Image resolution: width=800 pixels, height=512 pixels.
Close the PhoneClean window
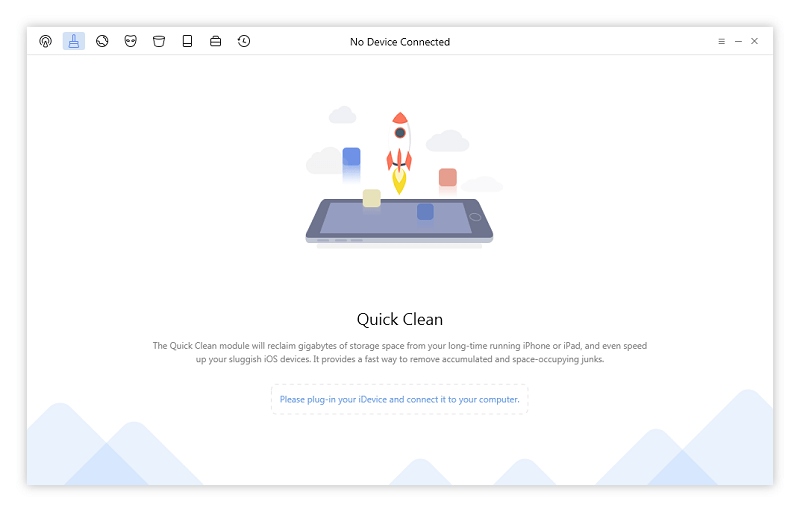(755, 41)
